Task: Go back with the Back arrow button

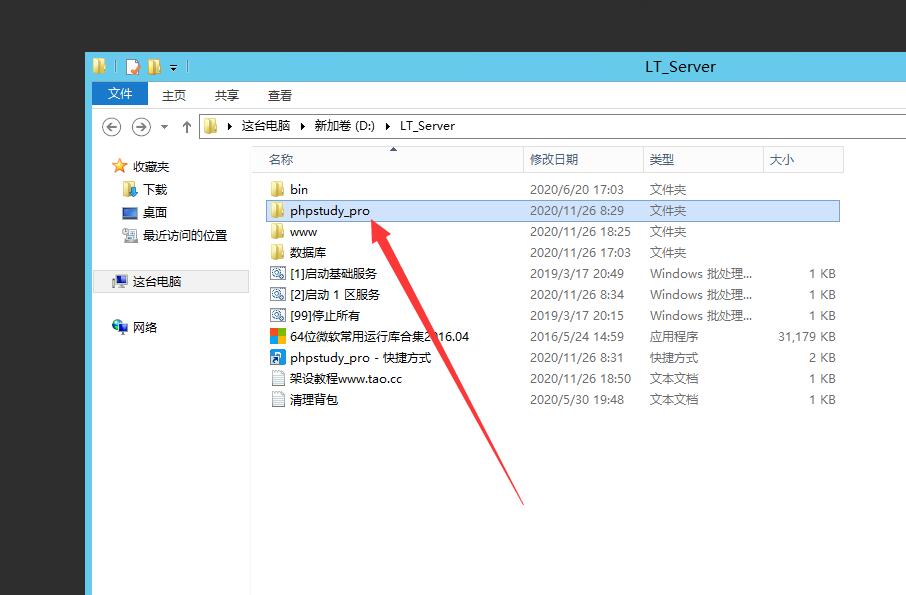Action: (112, 126)
